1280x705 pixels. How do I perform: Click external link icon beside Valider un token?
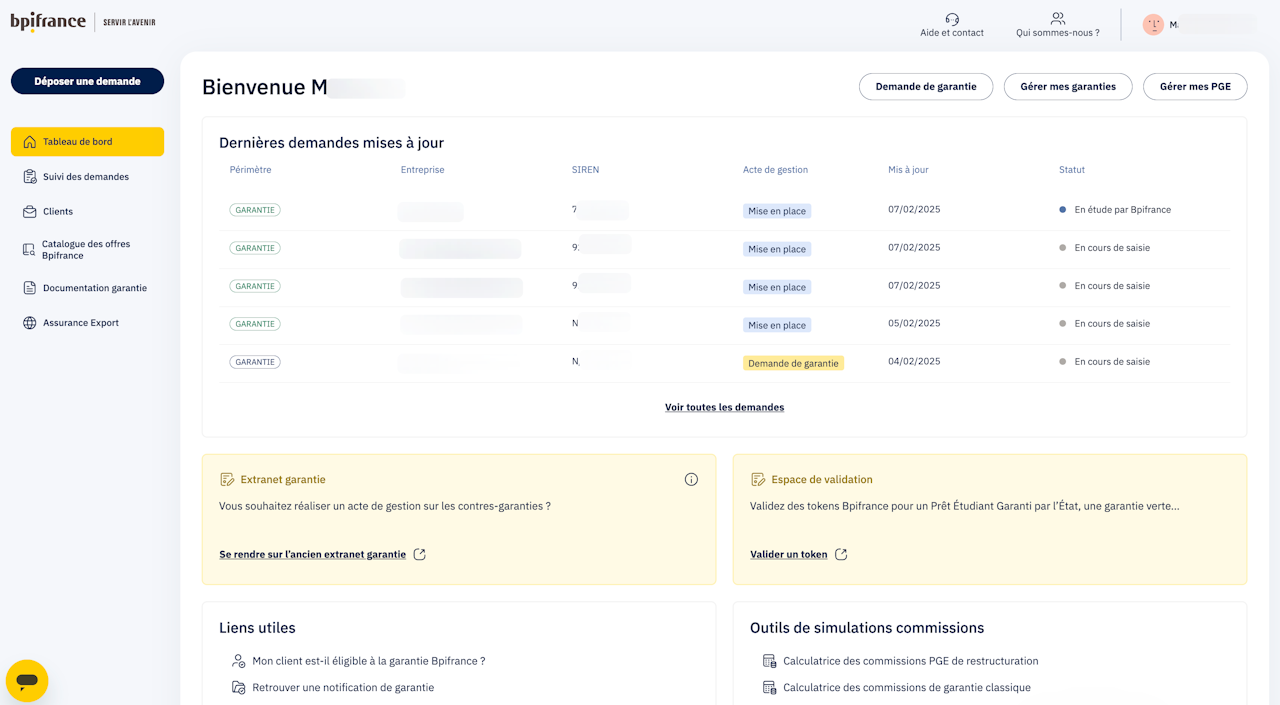841,555
